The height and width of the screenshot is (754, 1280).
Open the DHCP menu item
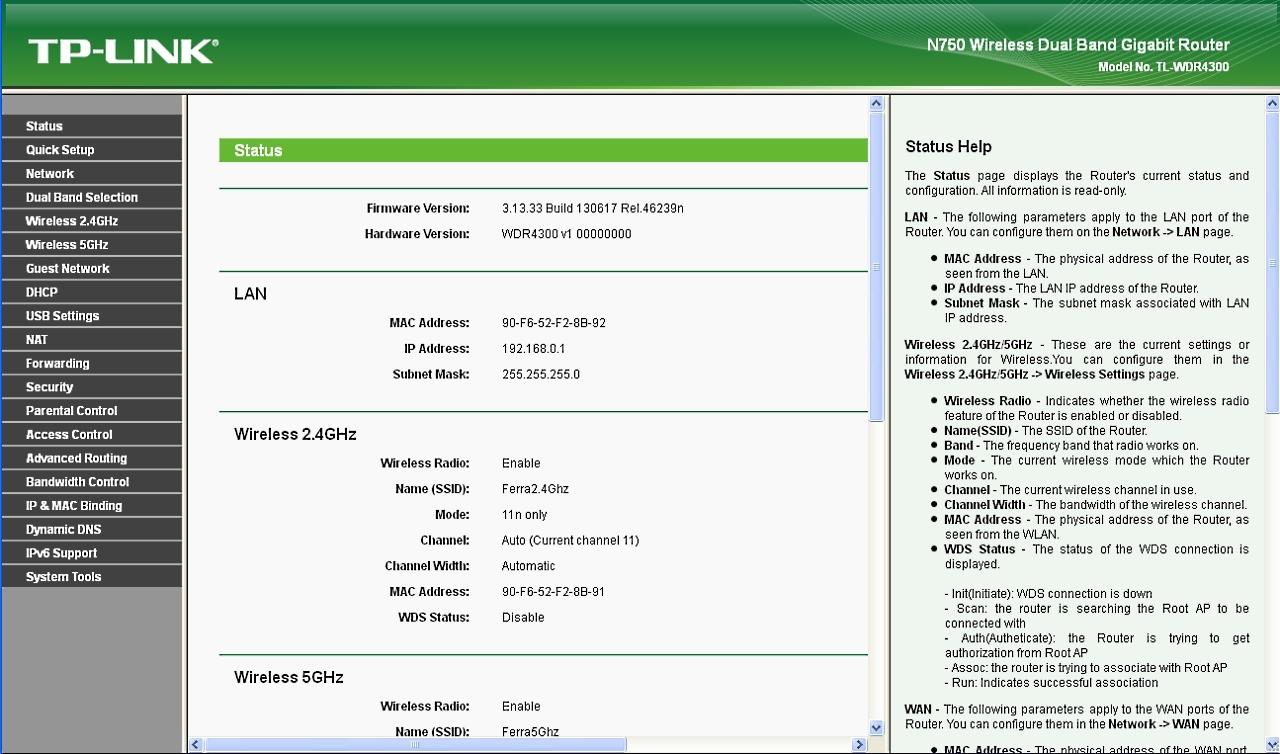42,292
